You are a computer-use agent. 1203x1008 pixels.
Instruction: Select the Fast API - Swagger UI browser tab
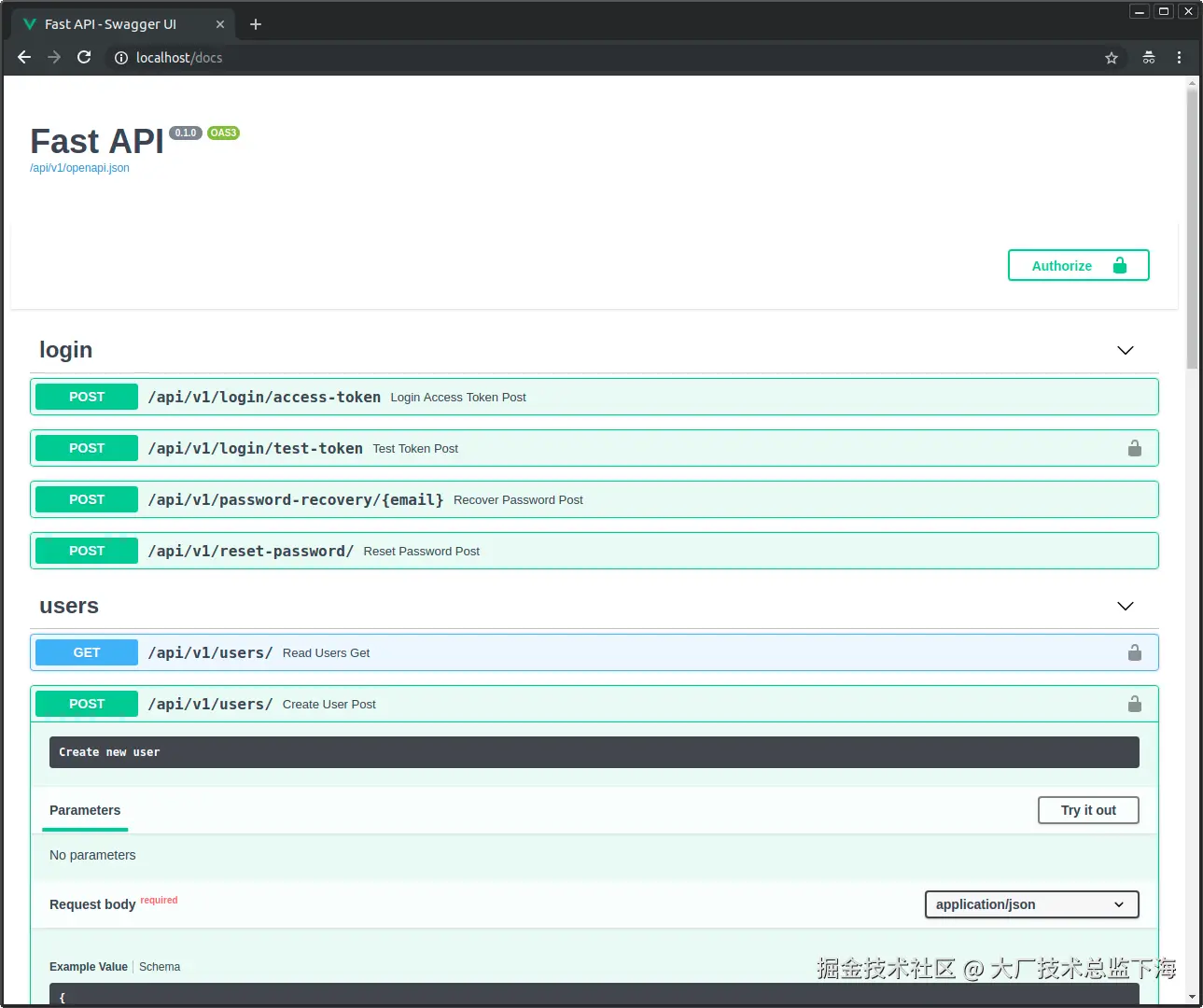coord(123,24)
